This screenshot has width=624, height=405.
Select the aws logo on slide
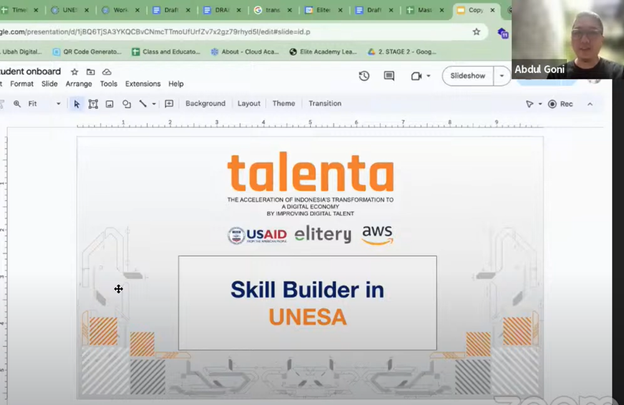coord(377,235)
